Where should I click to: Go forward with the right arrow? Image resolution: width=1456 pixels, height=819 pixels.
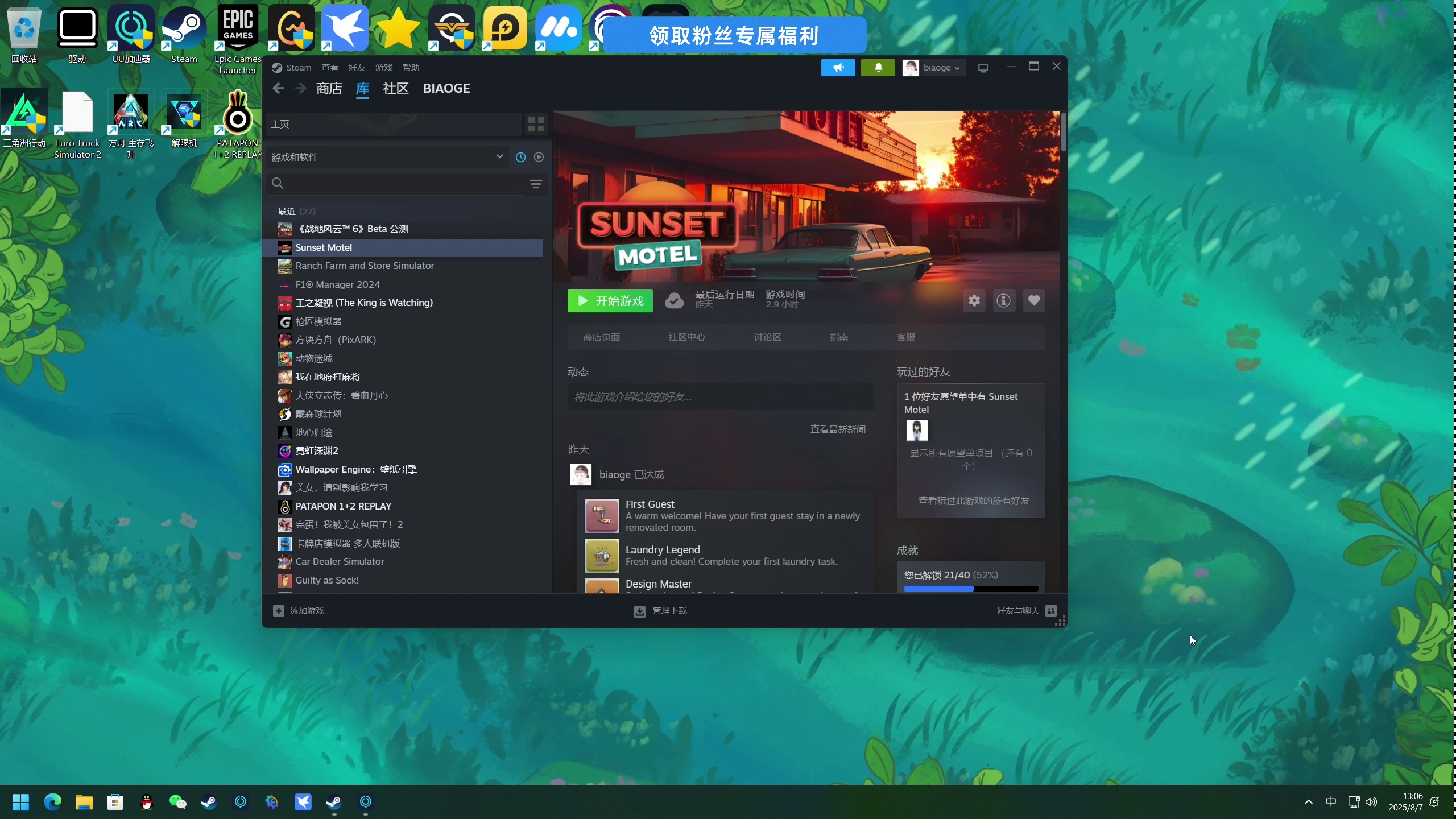click(x=301, y=88)
